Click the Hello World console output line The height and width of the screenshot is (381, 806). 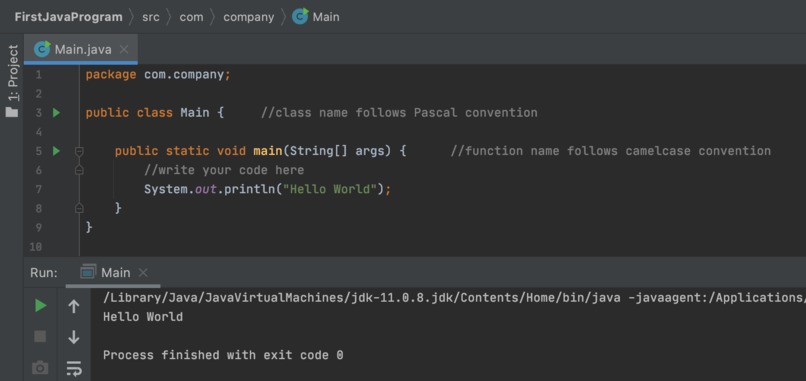[143, 317]
